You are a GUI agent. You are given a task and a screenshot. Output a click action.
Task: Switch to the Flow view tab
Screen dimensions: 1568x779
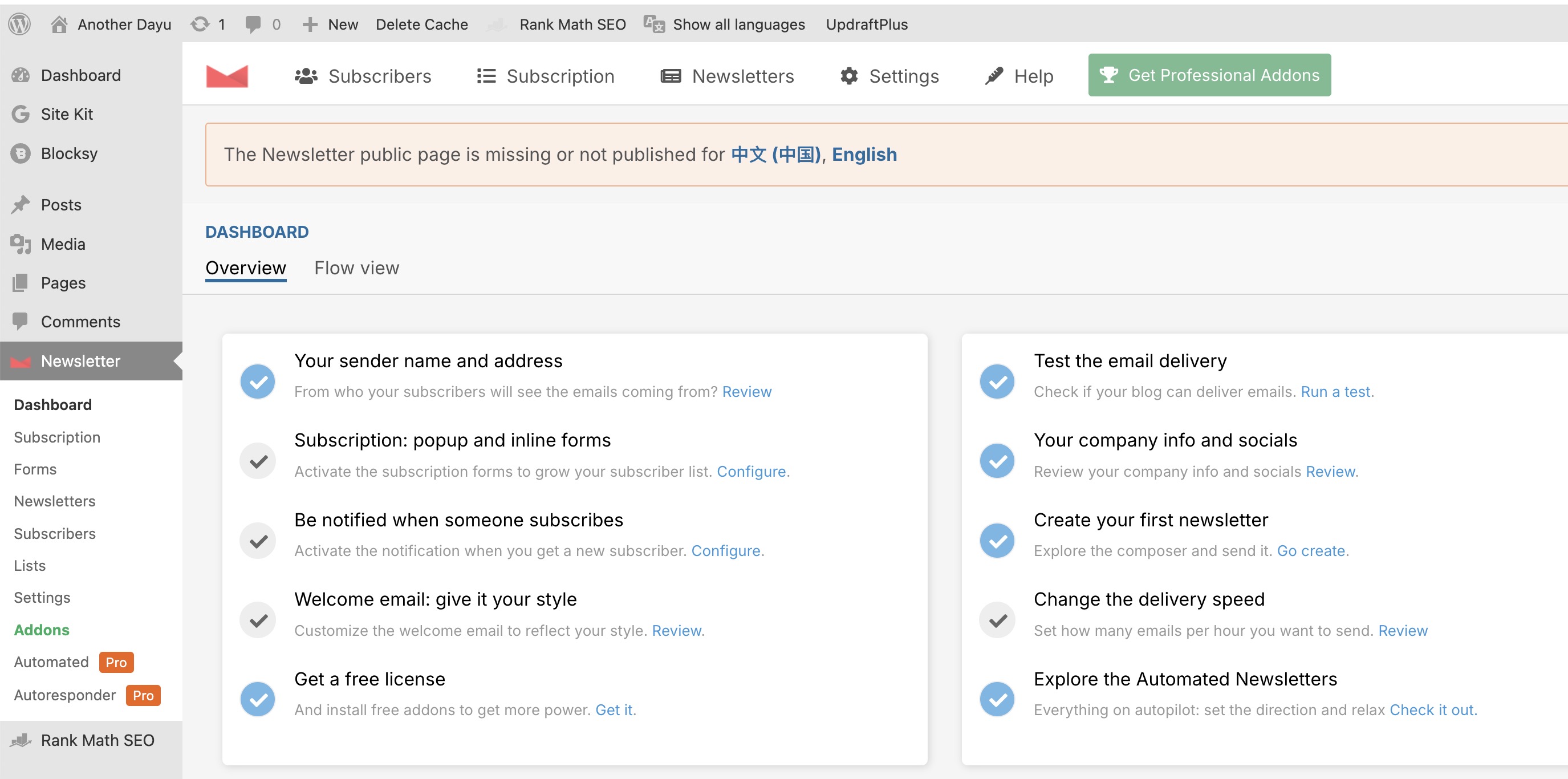[357, 269]
